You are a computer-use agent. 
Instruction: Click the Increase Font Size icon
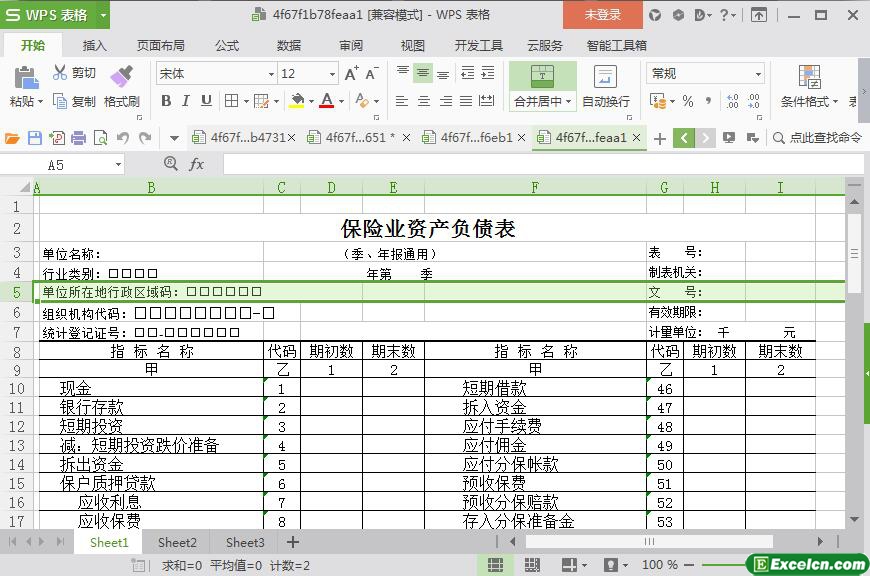point(351,73)
